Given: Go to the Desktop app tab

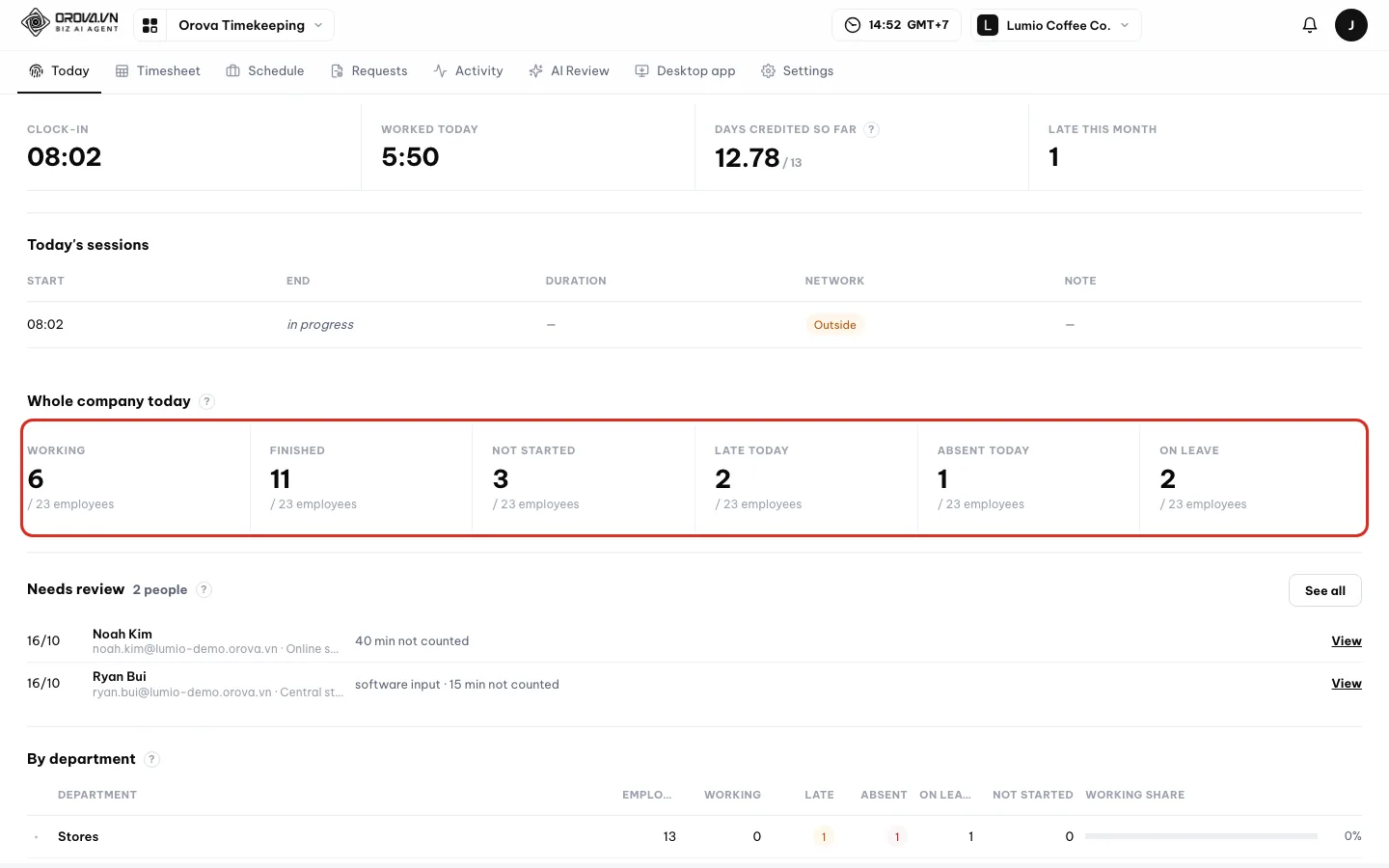Looking at the screenshot, I should tap(685, 71).
